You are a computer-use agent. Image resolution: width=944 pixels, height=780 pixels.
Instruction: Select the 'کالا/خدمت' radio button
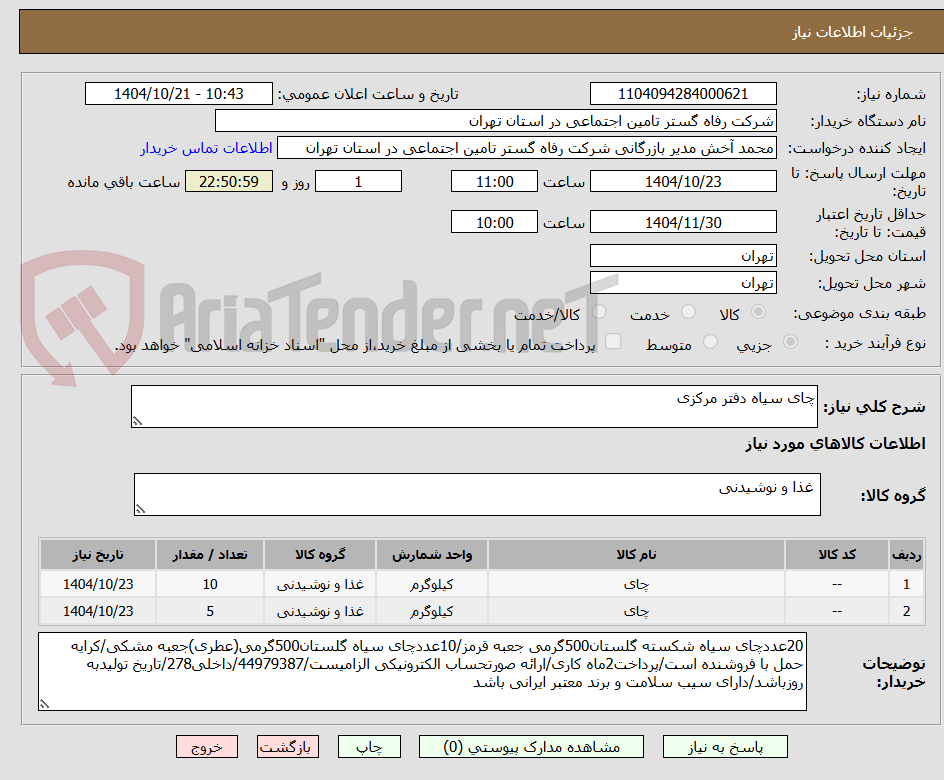point(599,312)
